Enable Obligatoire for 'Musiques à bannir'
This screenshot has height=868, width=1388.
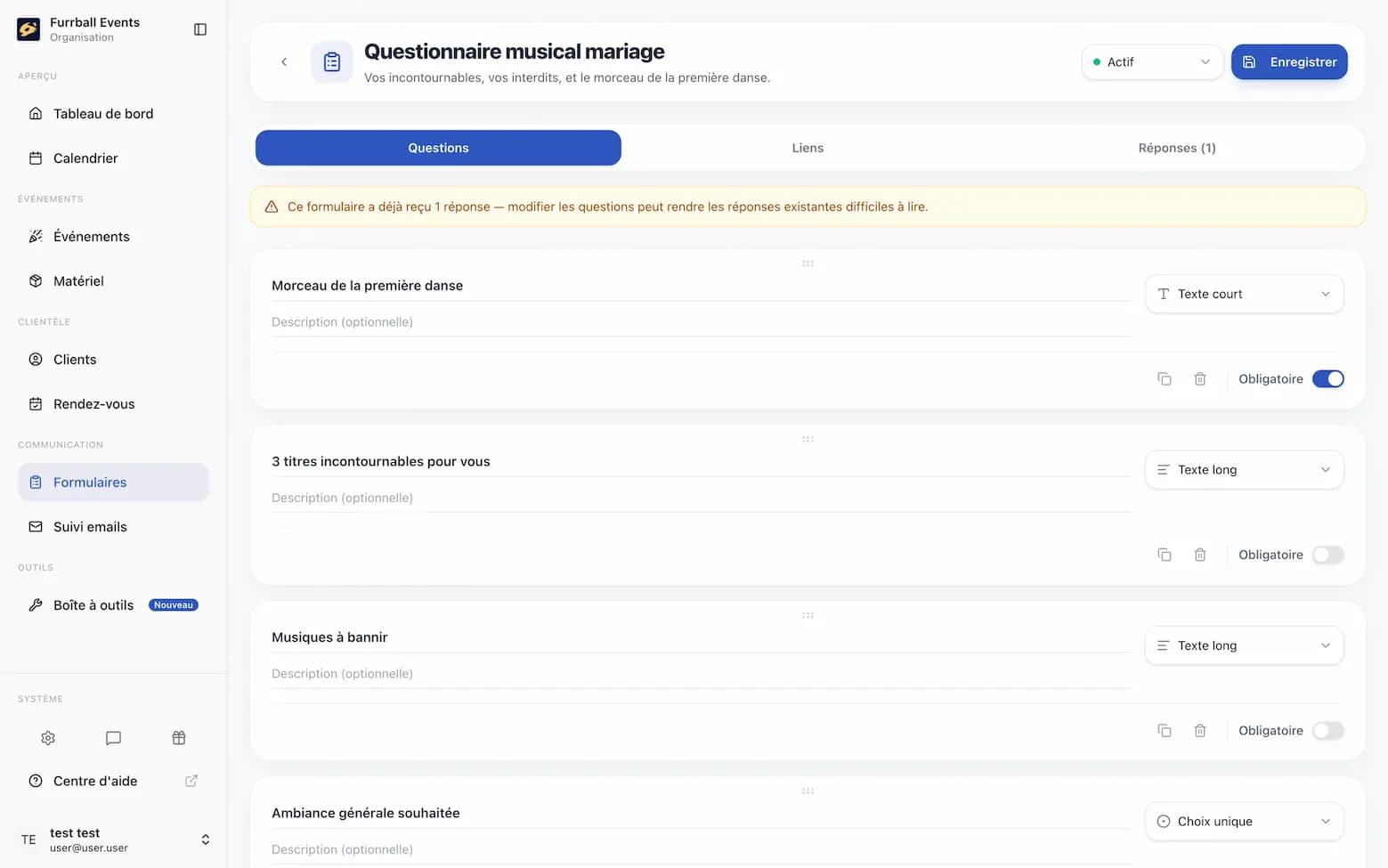coord(1327,731)
